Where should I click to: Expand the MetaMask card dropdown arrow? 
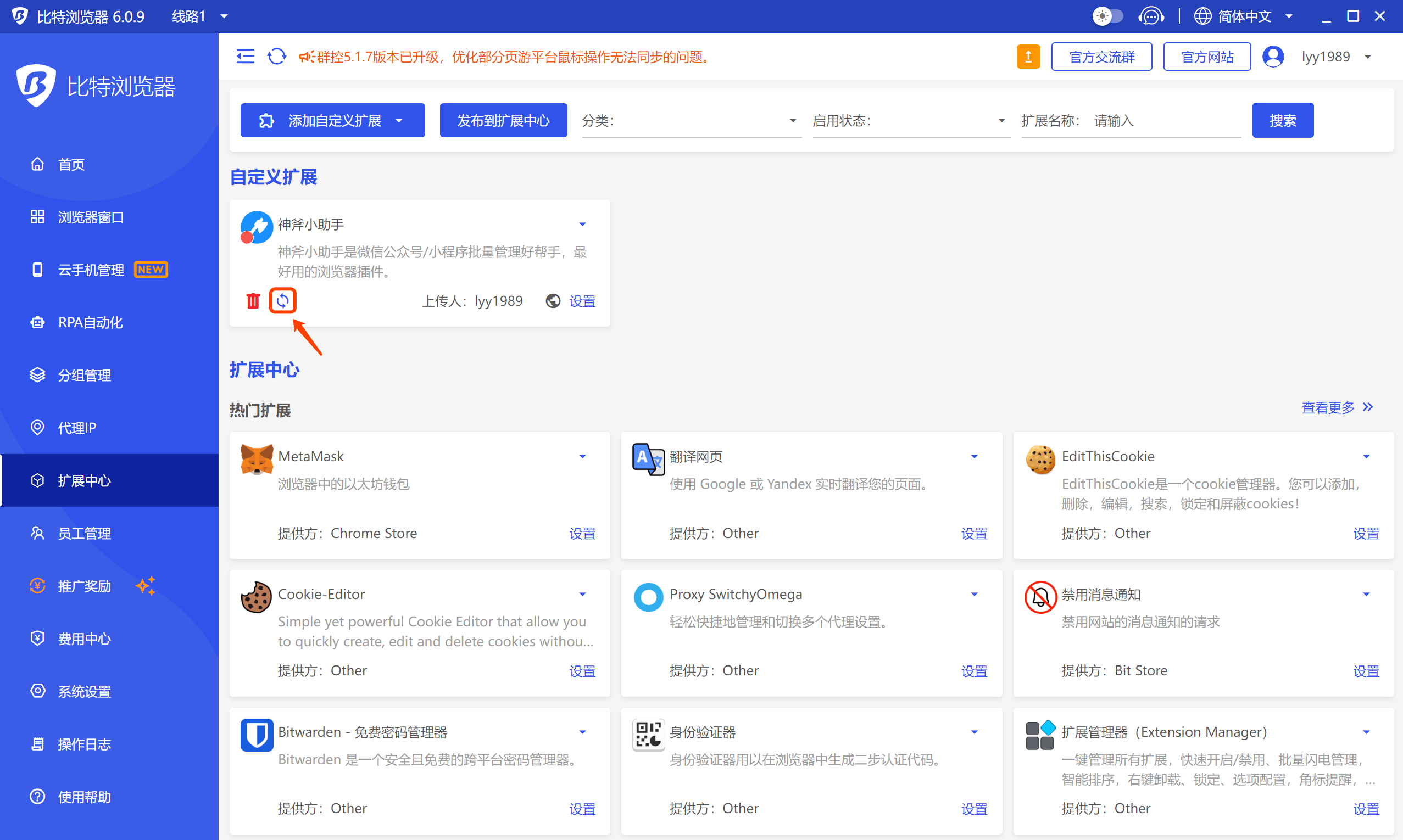[582, 456]
